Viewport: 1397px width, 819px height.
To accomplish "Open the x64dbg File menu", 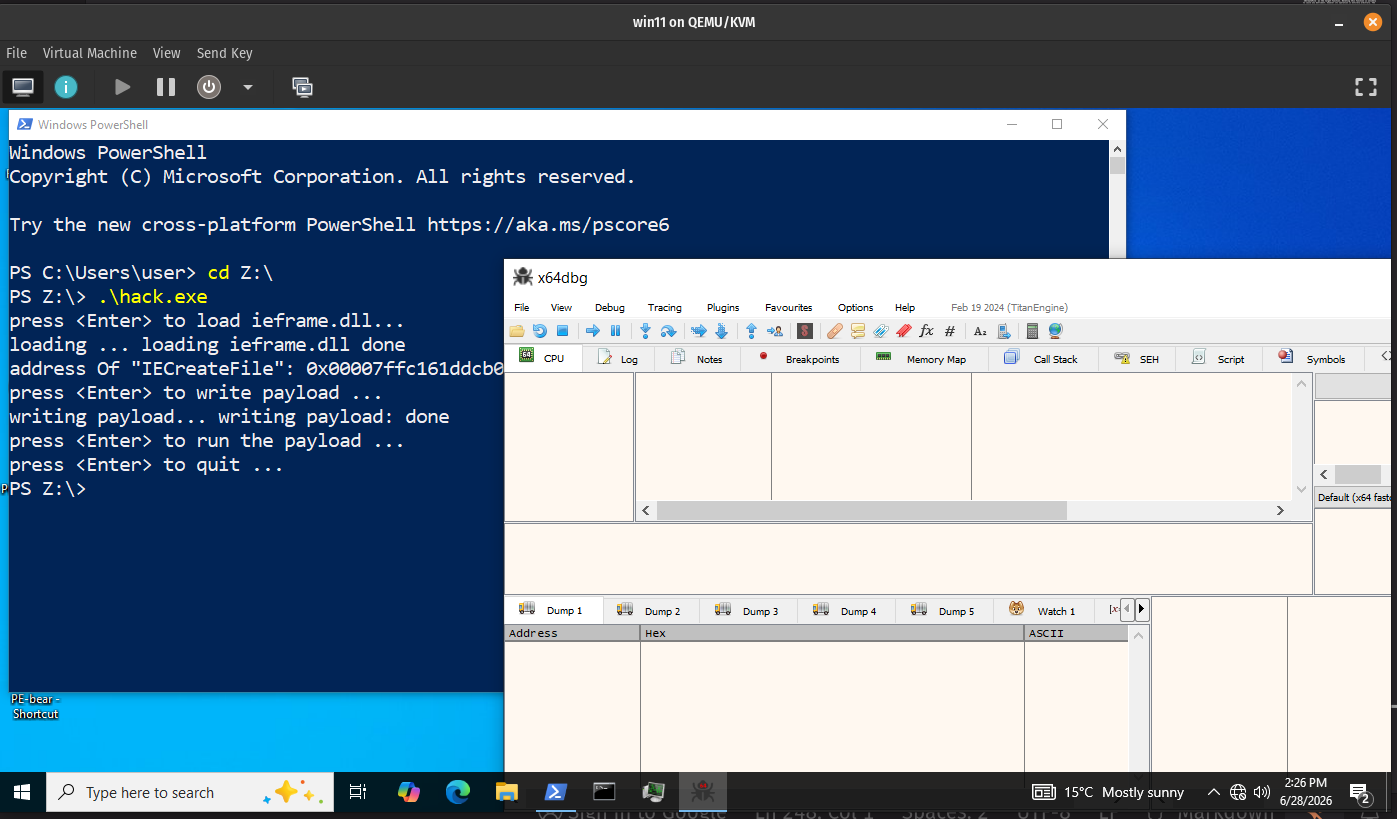I will [522, 307].
